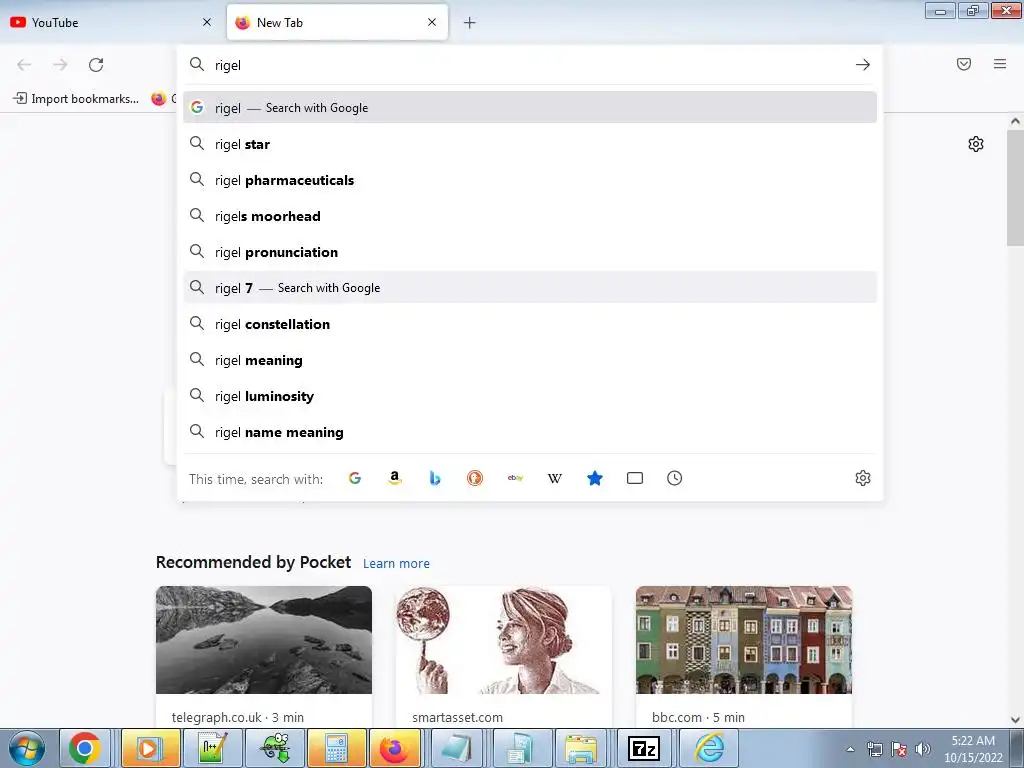Search this time with Wikipedia
Image resolution: width=1024 pixels, height=768 pixels.
coord(555,478)
